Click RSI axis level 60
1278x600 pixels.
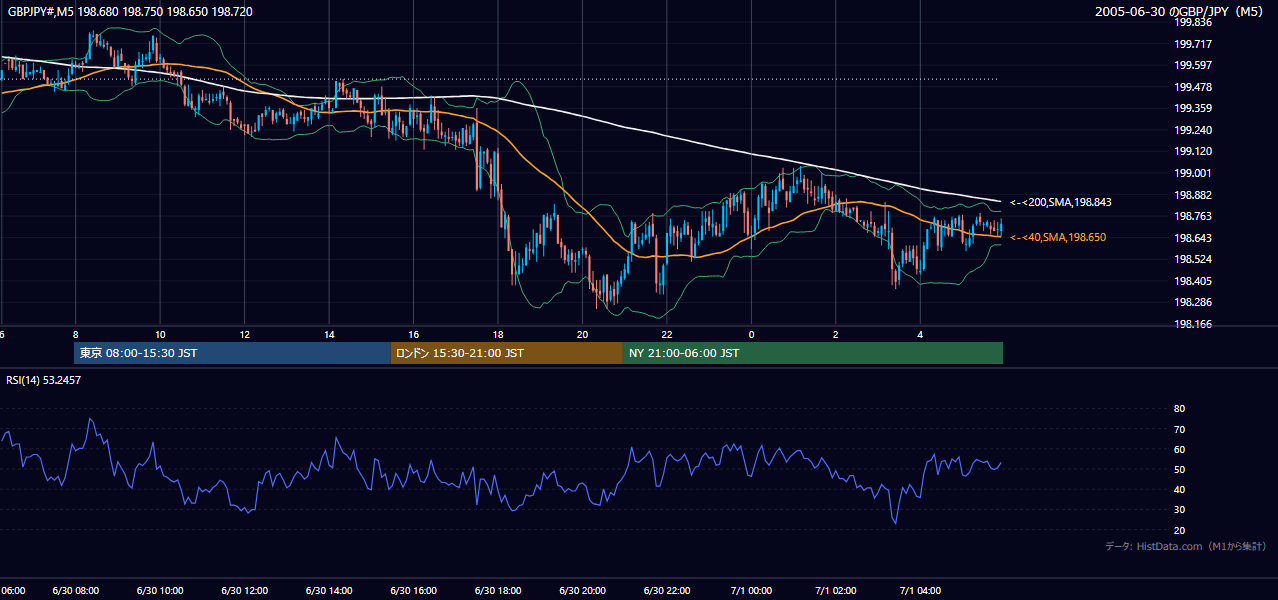pos(1180,449)
